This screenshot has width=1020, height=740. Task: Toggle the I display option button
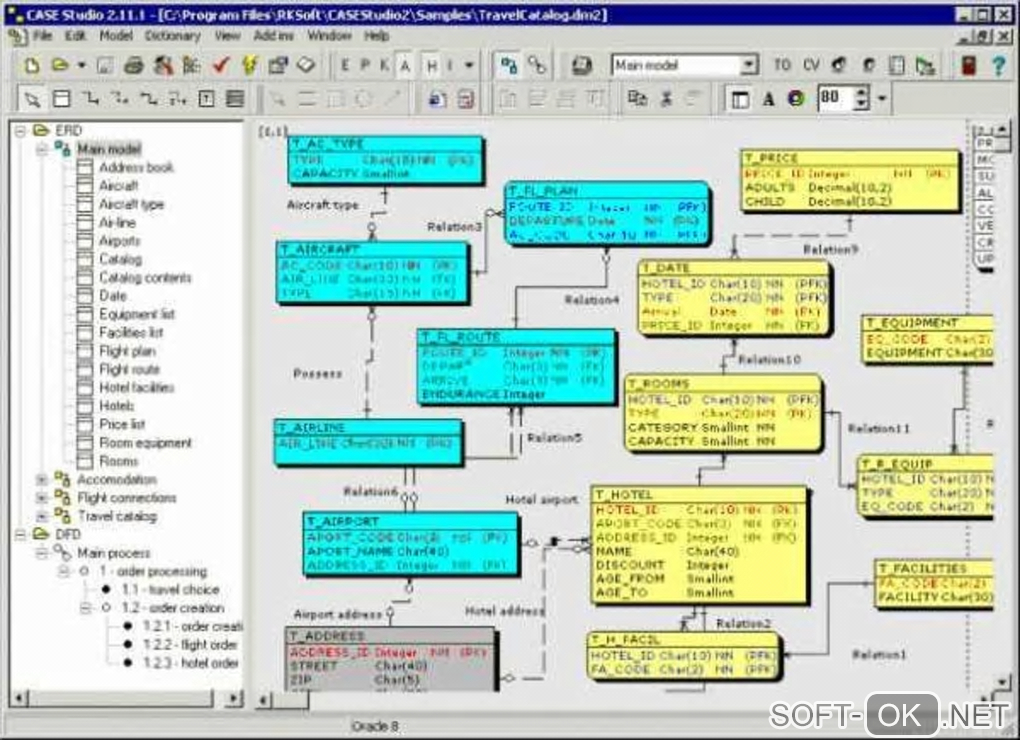pyautogui.click(x=450, y=65)
